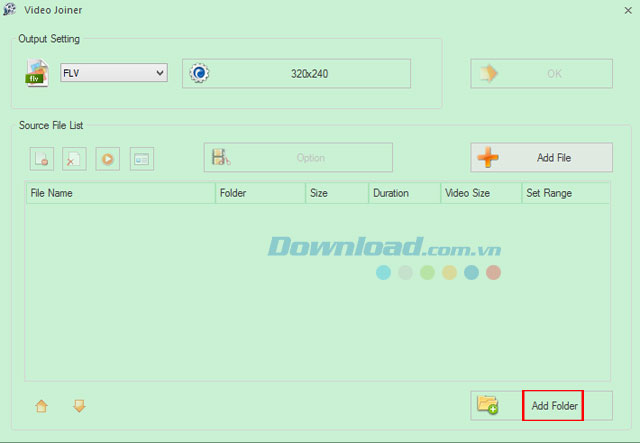Click the Add Folder button

coord(541,405)
